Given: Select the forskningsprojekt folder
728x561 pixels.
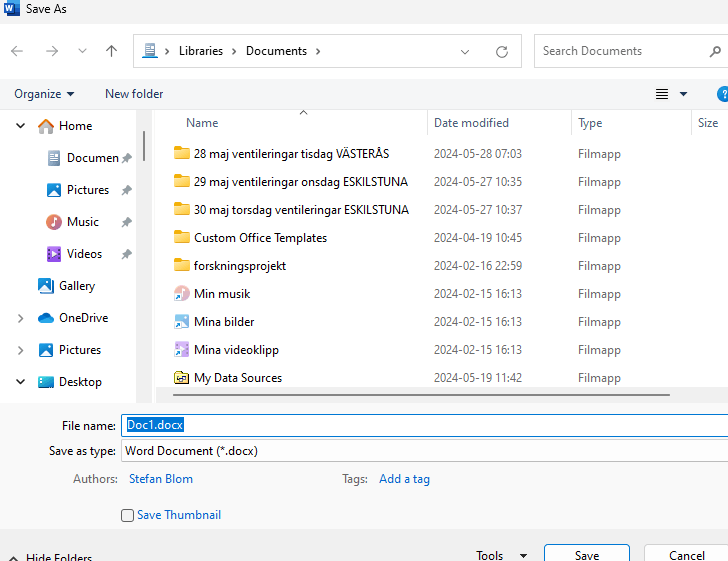Looking at the screenshot, I should coord(240,266).
